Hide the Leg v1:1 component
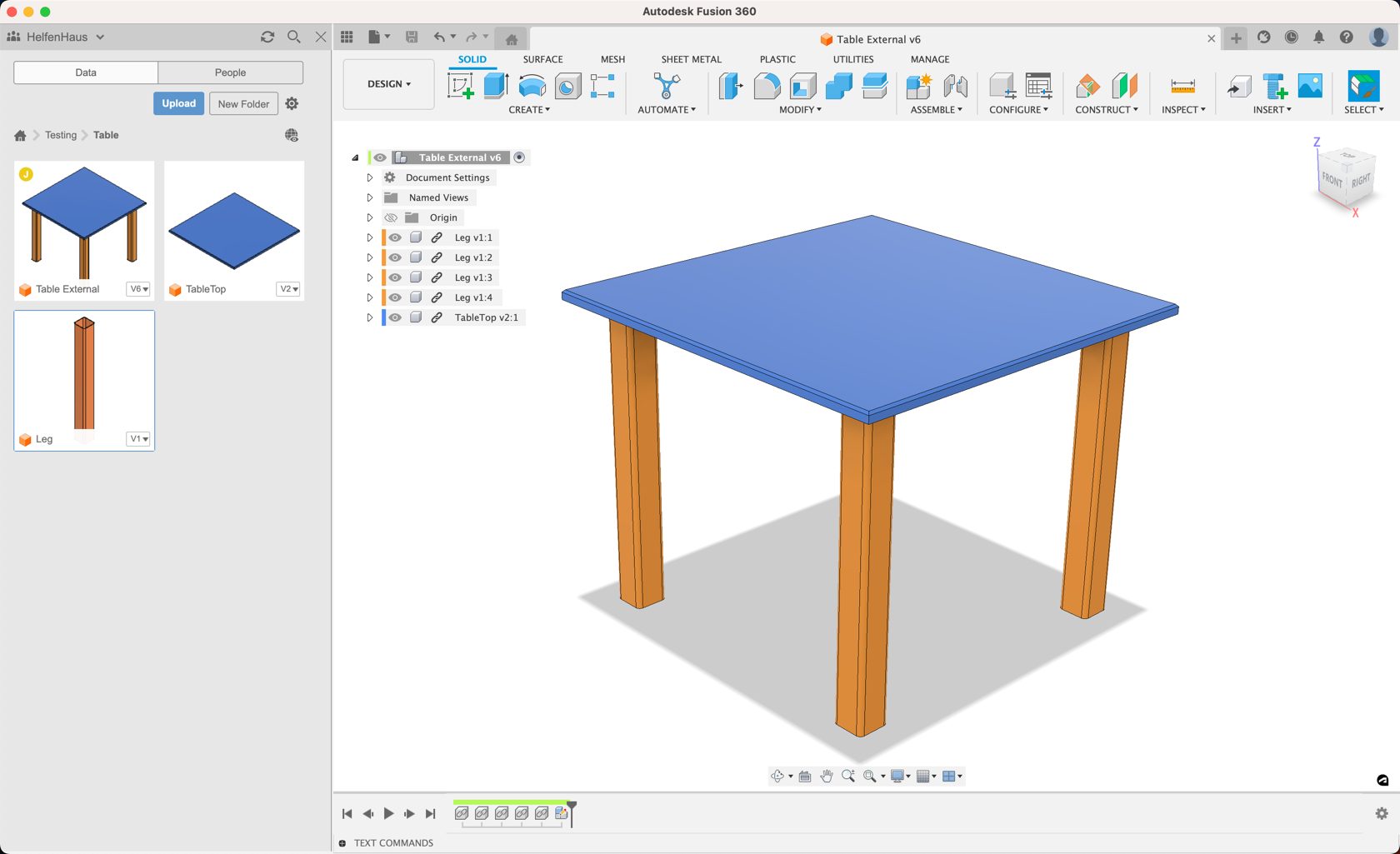 coord(394,237)
